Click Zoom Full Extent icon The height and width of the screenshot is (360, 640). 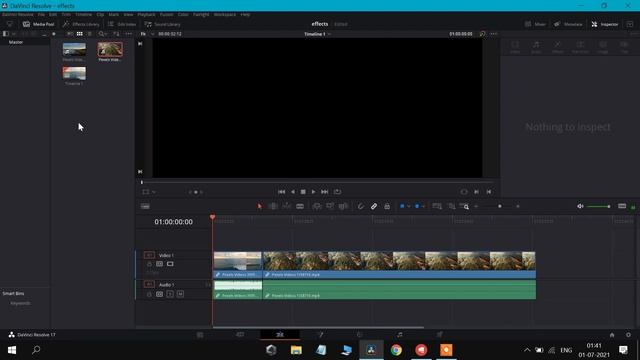click(x=437, y=207)
